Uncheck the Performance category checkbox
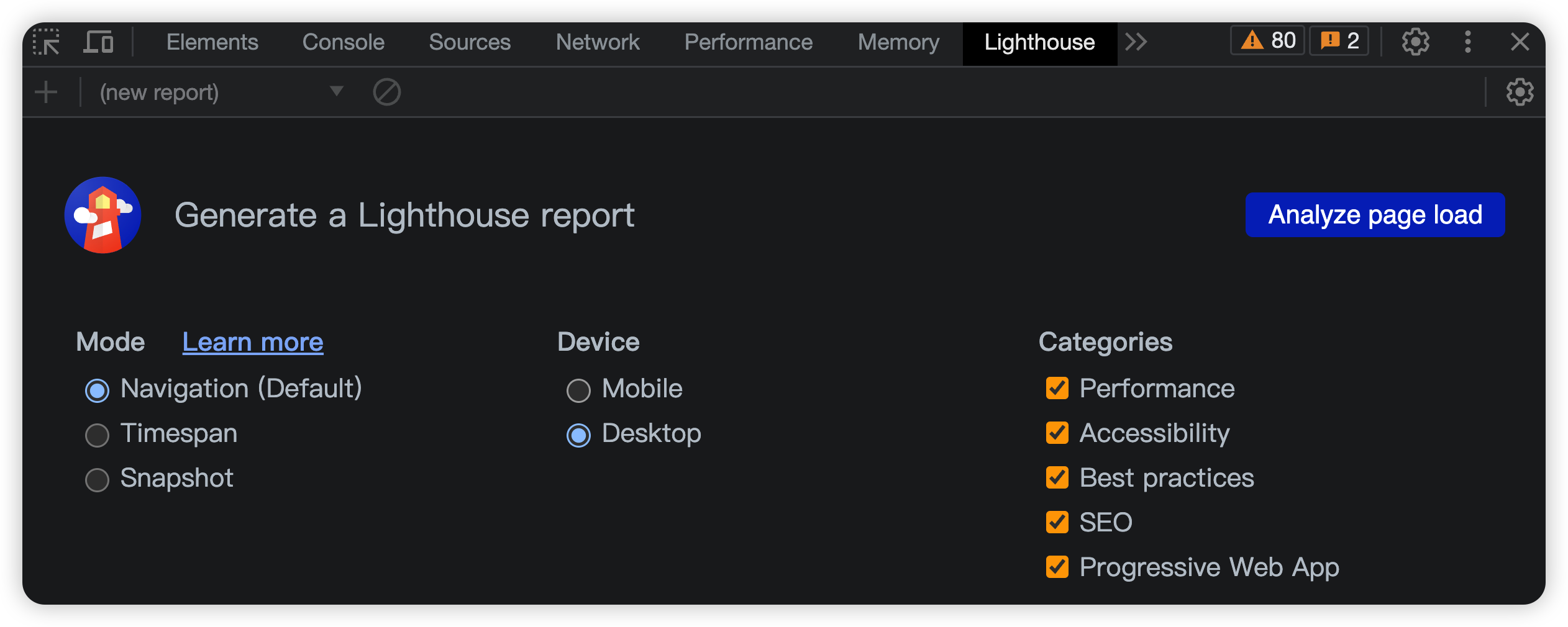The image size is (1568, 627). tap(1057, 389)
